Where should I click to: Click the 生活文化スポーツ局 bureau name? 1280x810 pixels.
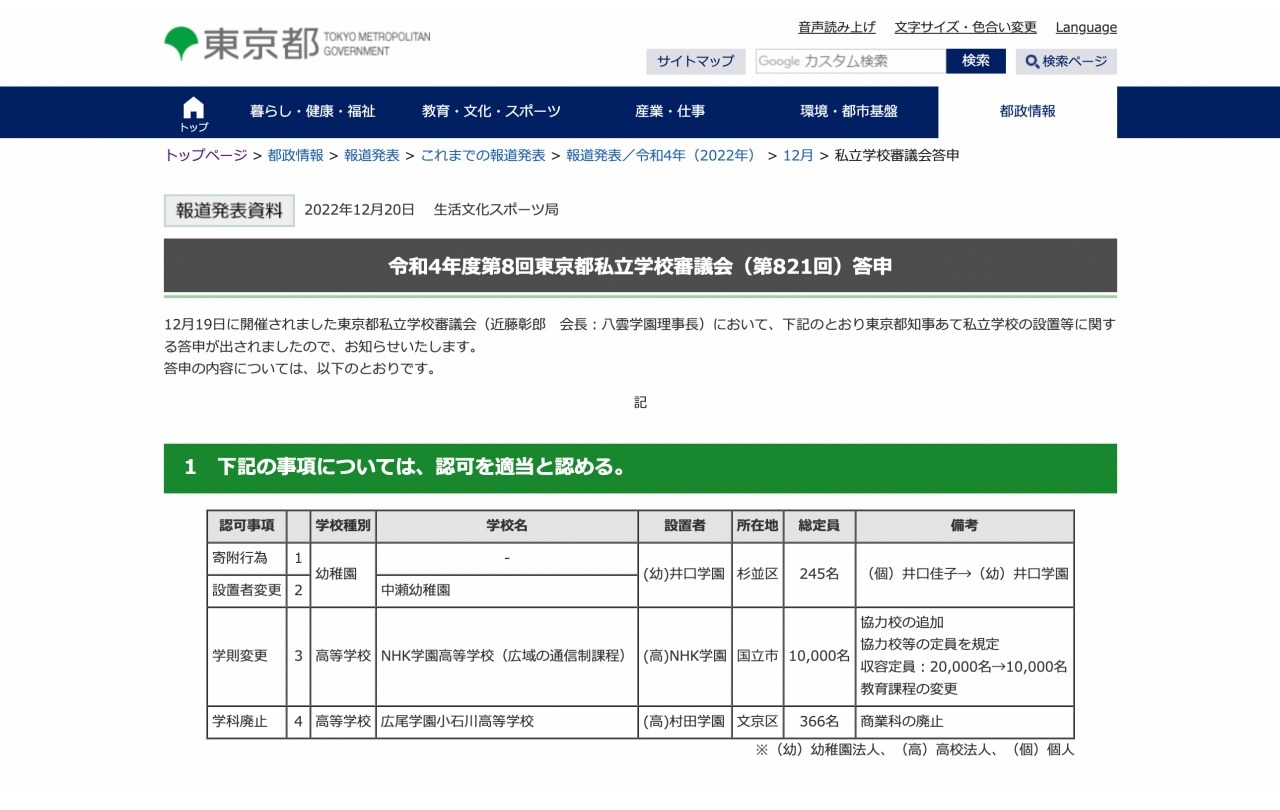point(496,210)
